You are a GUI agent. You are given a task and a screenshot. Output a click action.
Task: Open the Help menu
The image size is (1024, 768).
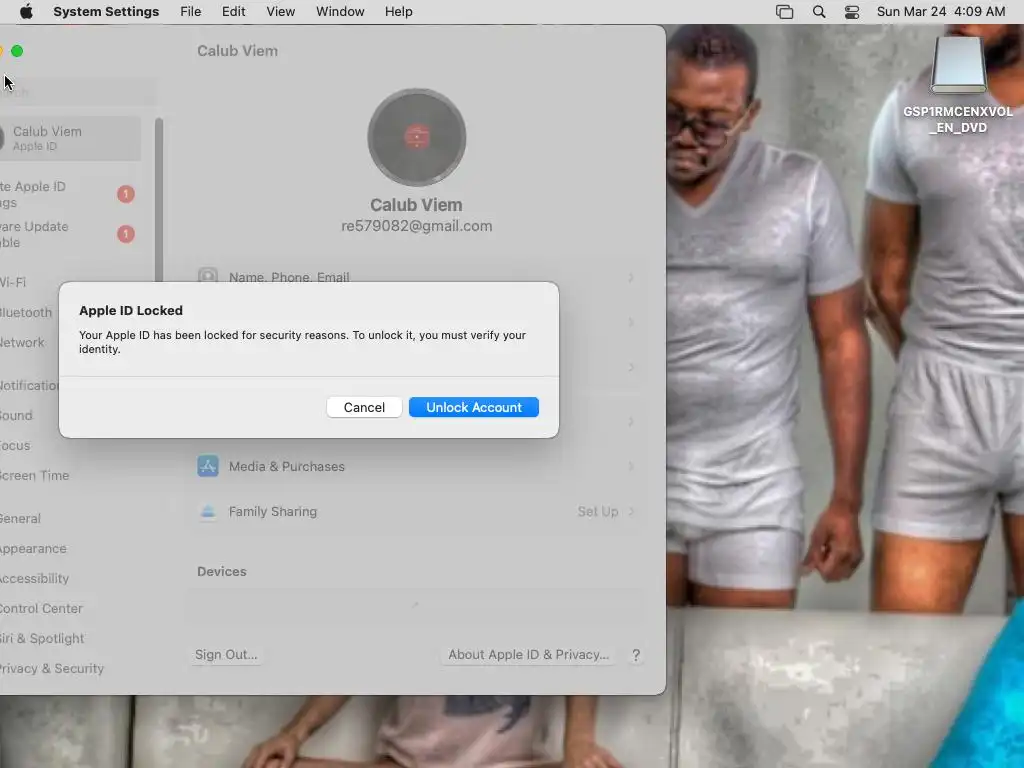(x=398, y=12)
